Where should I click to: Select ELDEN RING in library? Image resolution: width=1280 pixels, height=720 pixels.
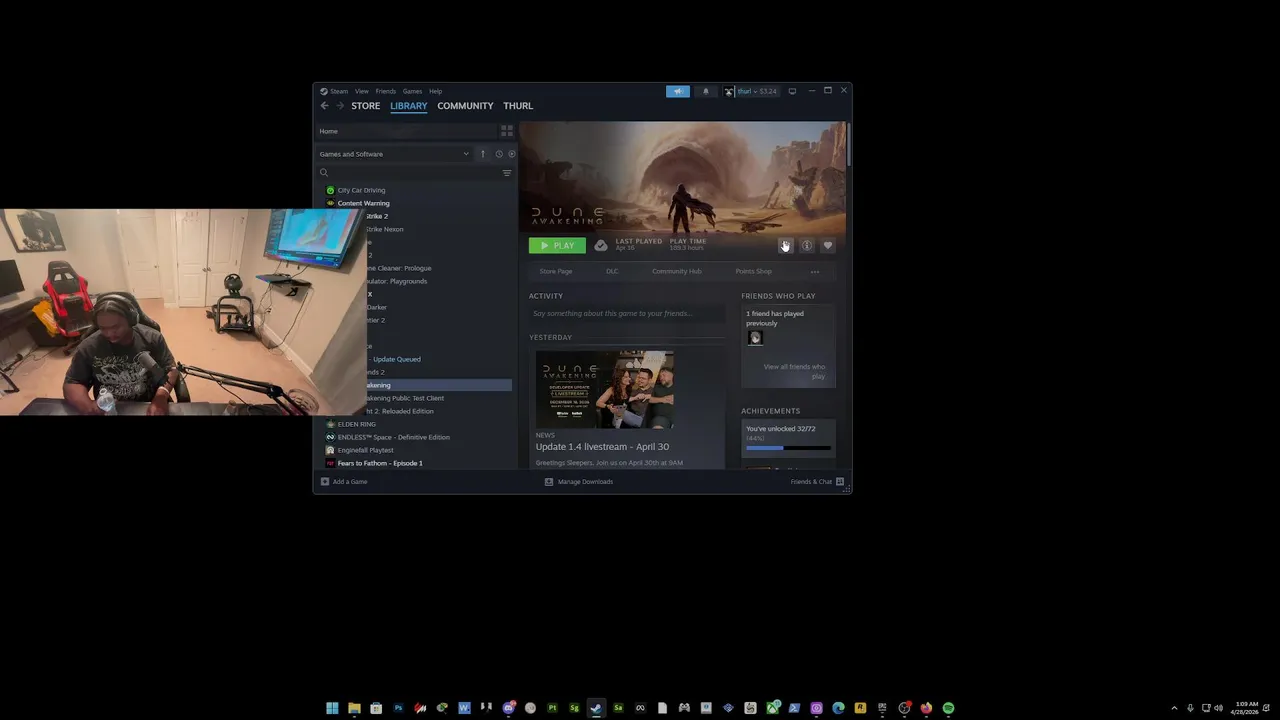tap(356, 424)
